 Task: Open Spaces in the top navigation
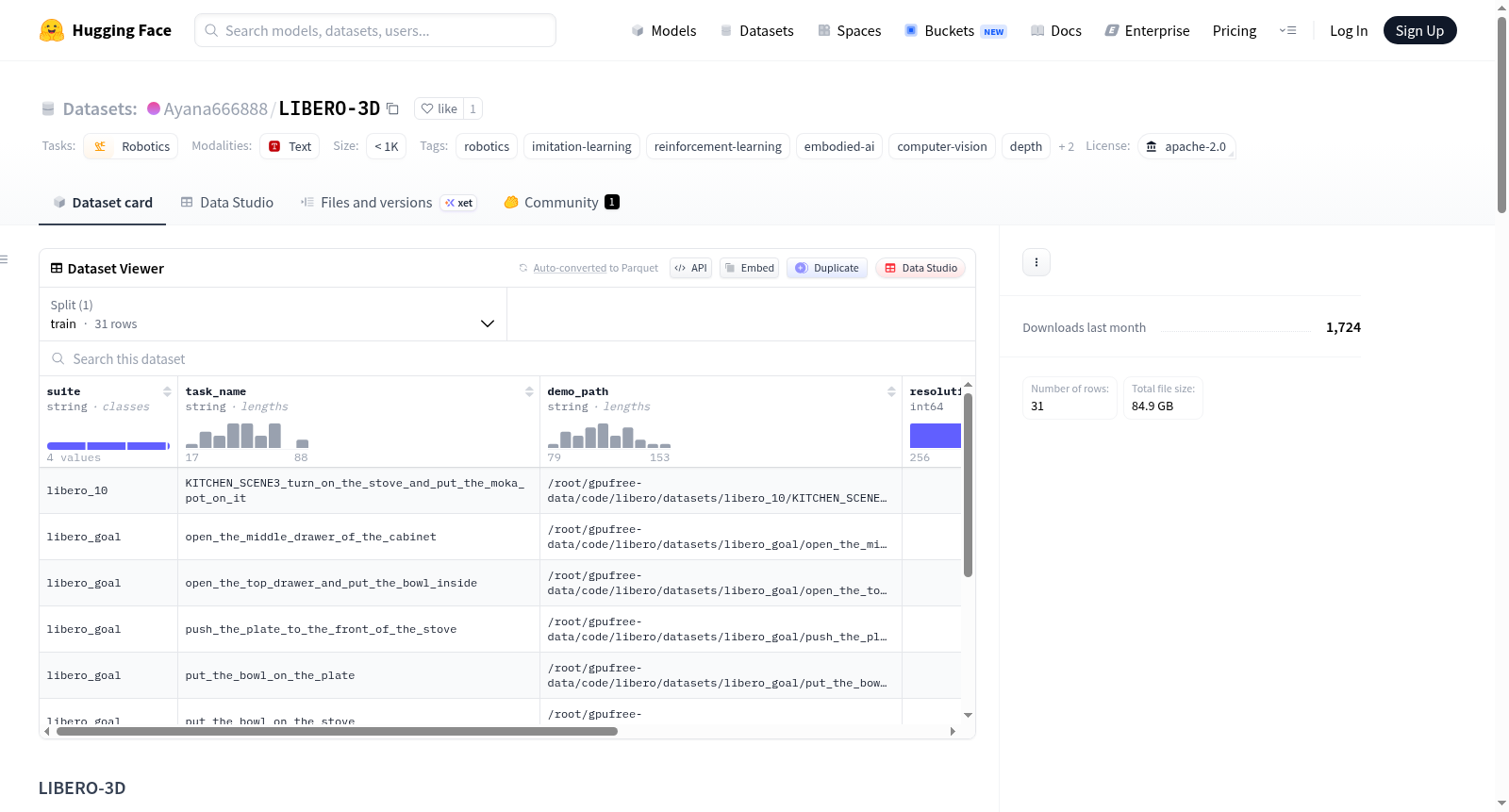tap(850, 31)
